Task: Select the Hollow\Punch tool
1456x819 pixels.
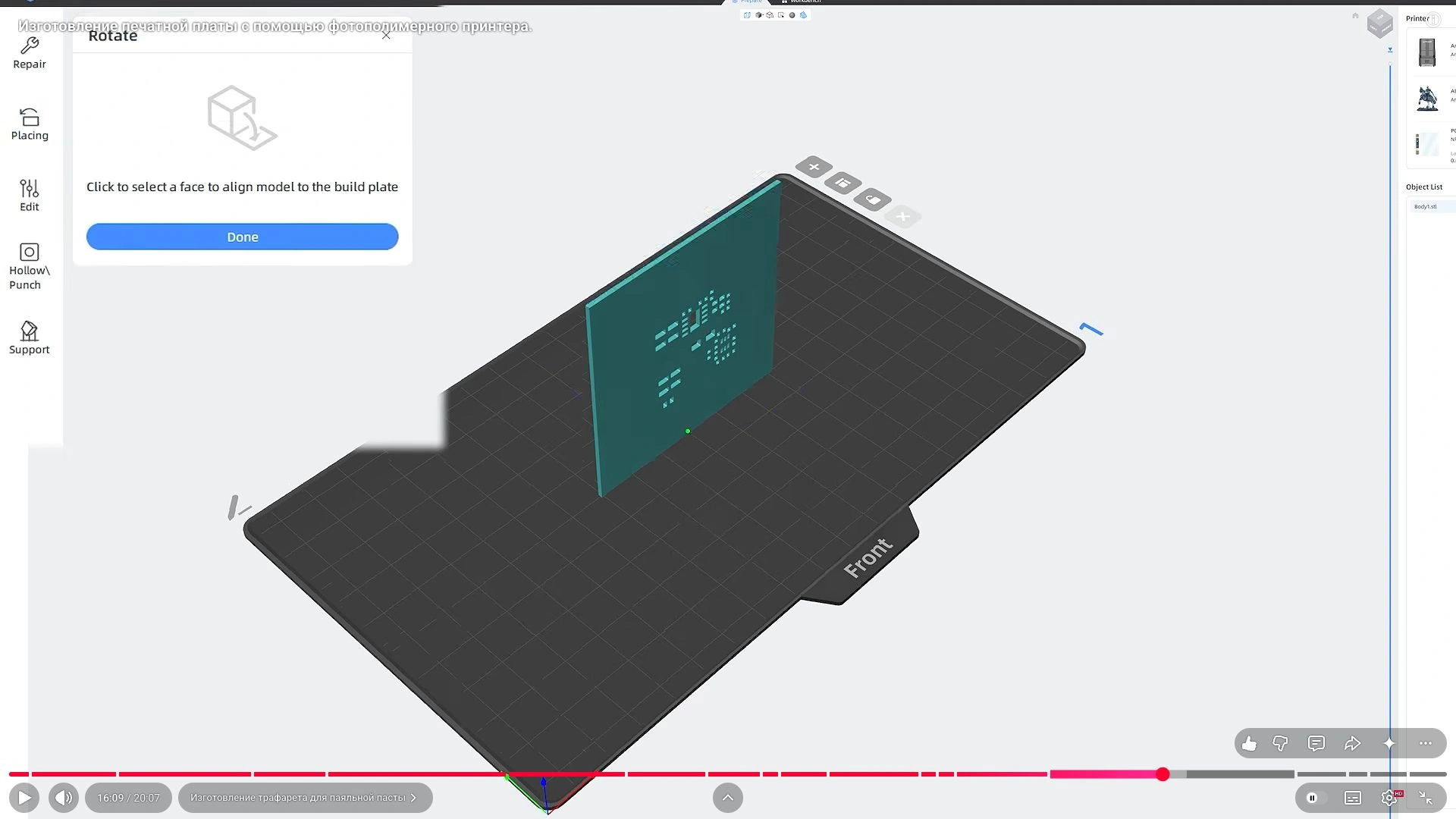Action: point(30,266)
